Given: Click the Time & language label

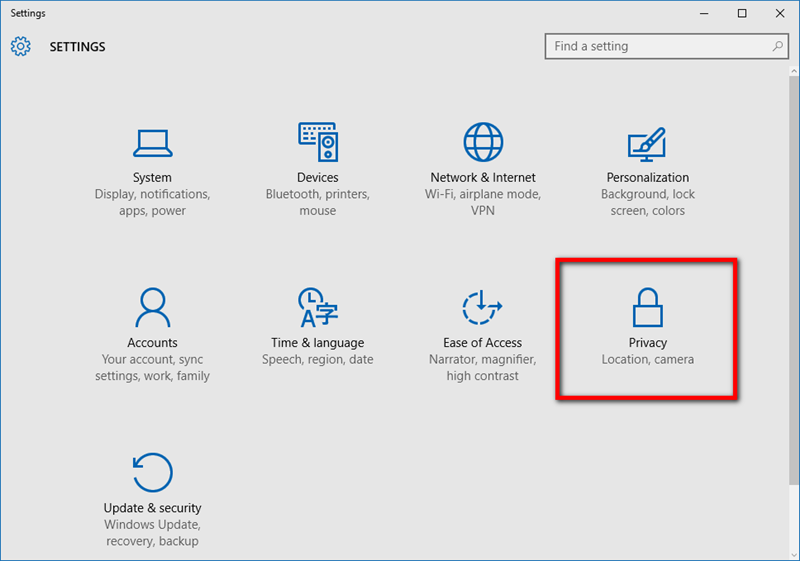Looking at the screenshot, I should (x=317, y=343).
